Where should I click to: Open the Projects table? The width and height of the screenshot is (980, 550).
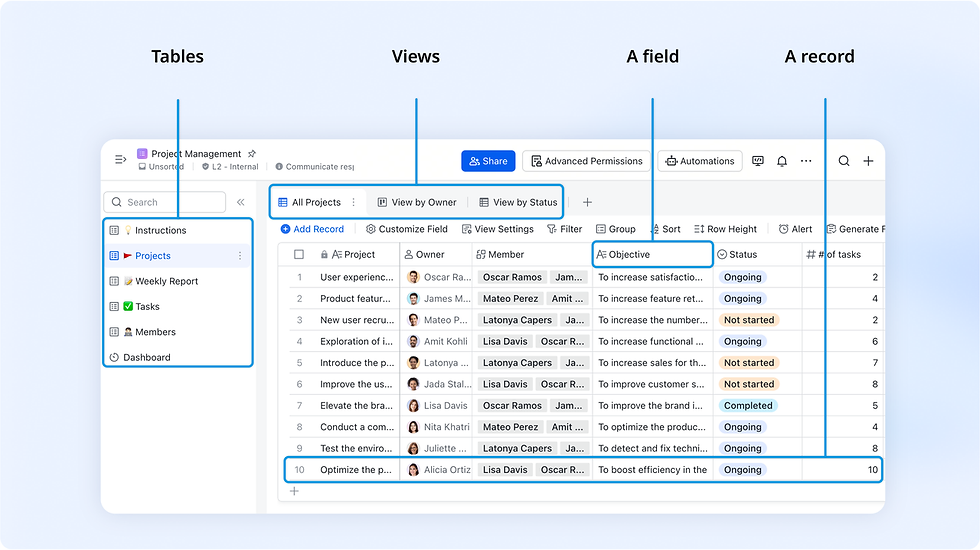pos(178,256)
